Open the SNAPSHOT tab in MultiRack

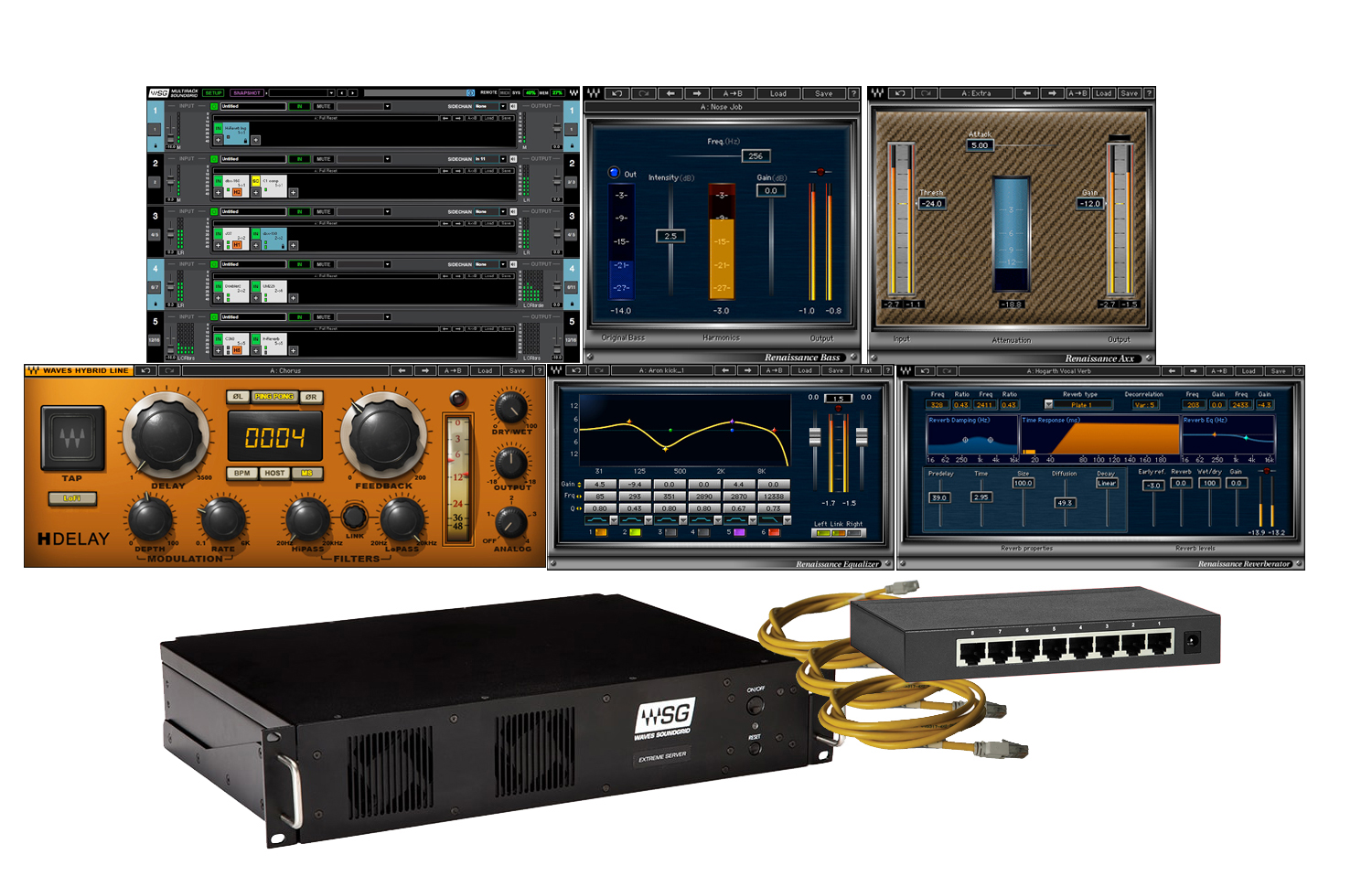[x=246, y=93]
